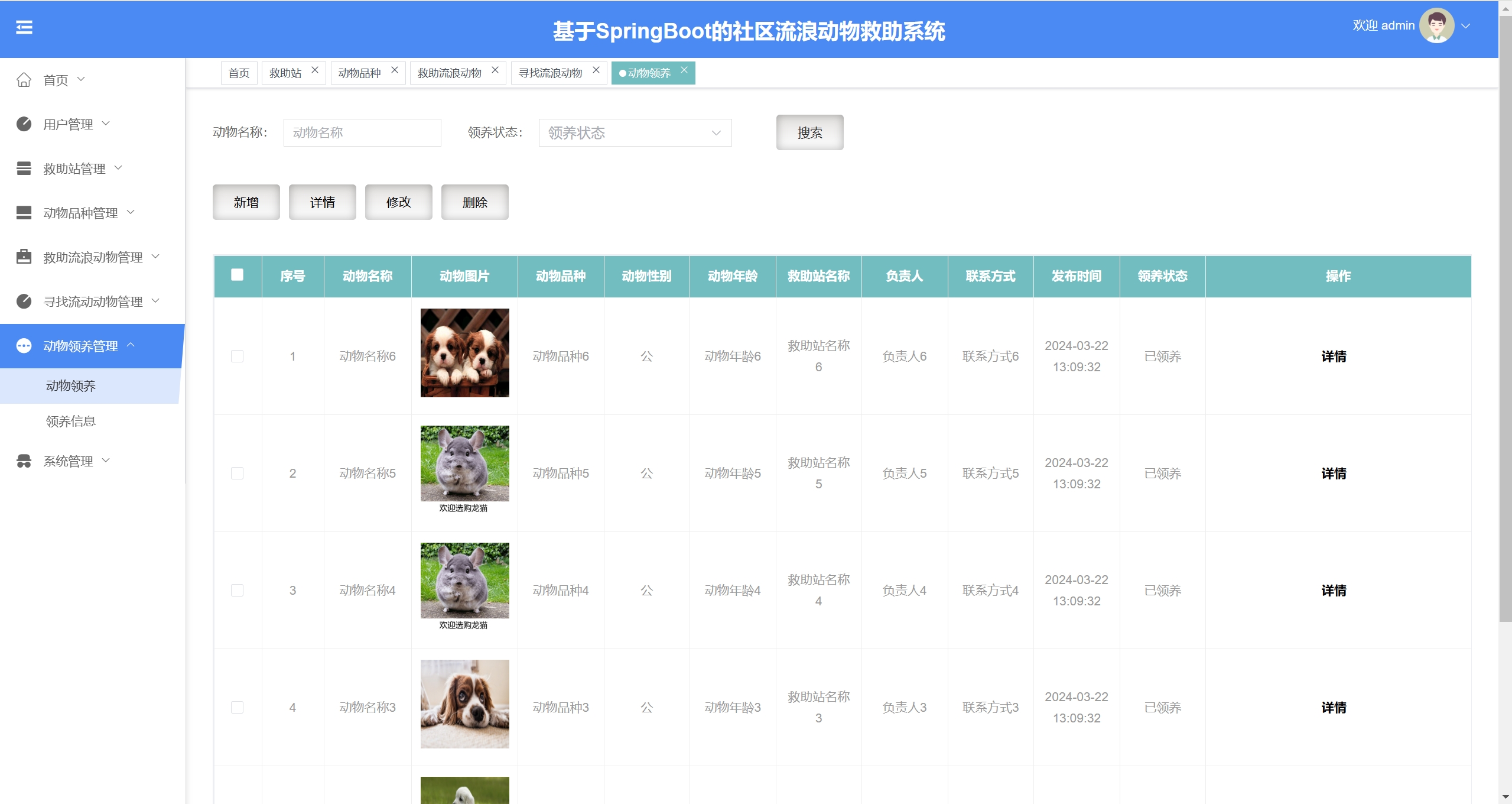
Task: Open the chinchilla thumbnail for 动物名称4
Action: (465, 587)
